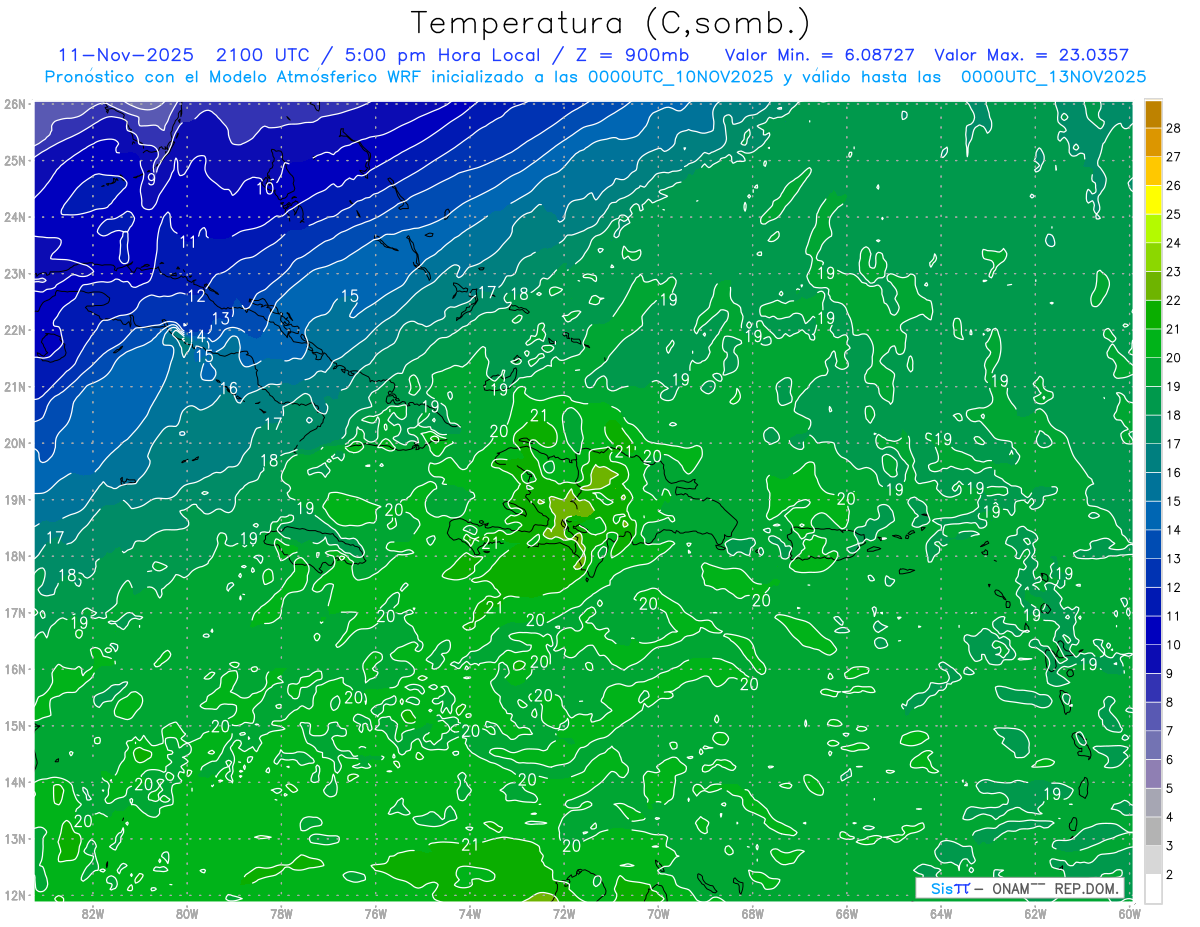Image resolution: width=1200 pixels, height=927 pixels.
Task: Click the longitude axis label "60W"
Action: (x=1129, y=913)
